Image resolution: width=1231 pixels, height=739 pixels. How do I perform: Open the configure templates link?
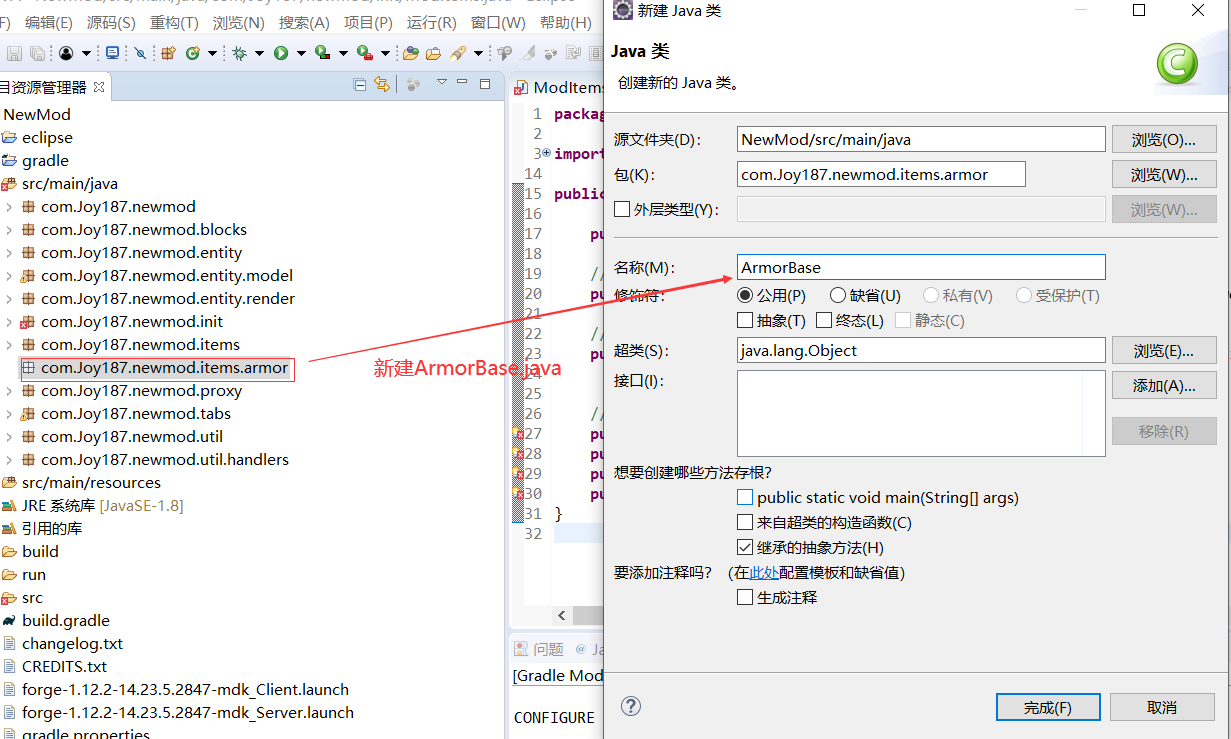pyautogui.click(x=764, y=573)
